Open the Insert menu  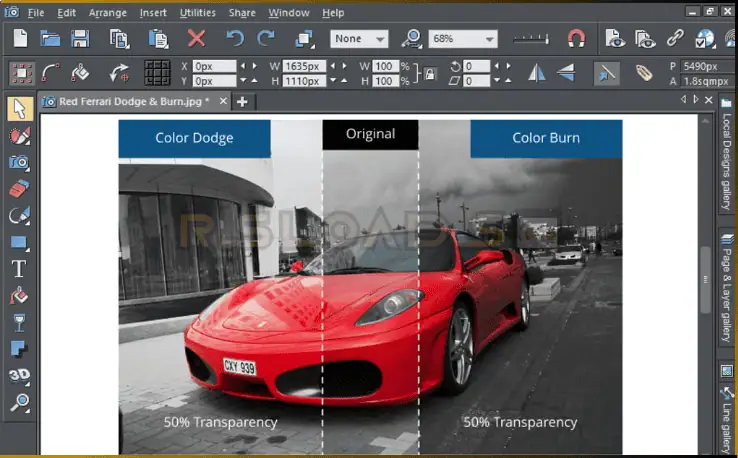coord(153,13)
